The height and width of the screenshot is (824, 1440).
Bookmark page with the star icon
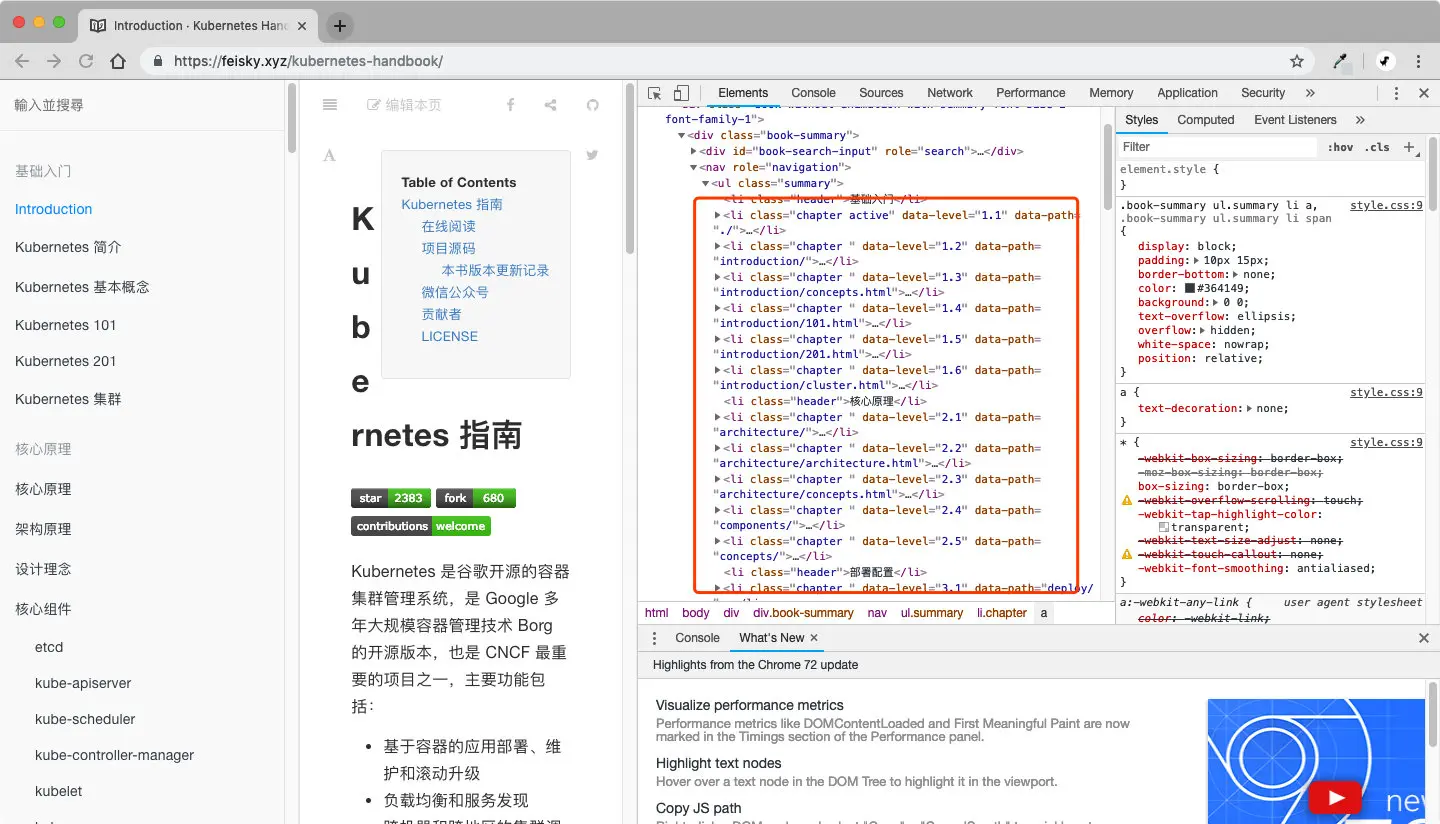click(1297, 61)
